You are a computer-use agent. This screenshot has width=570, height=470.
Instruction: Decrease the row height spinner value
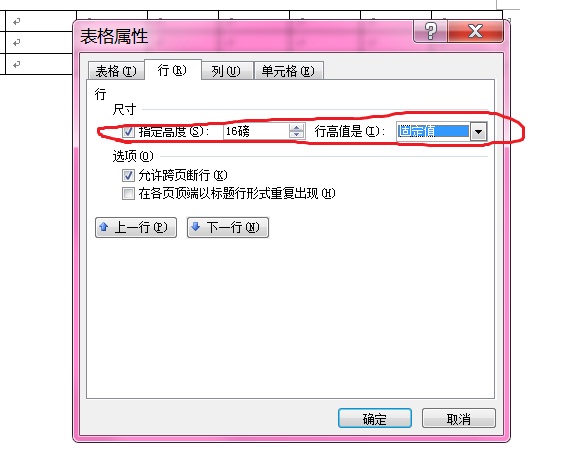(297, 135)
